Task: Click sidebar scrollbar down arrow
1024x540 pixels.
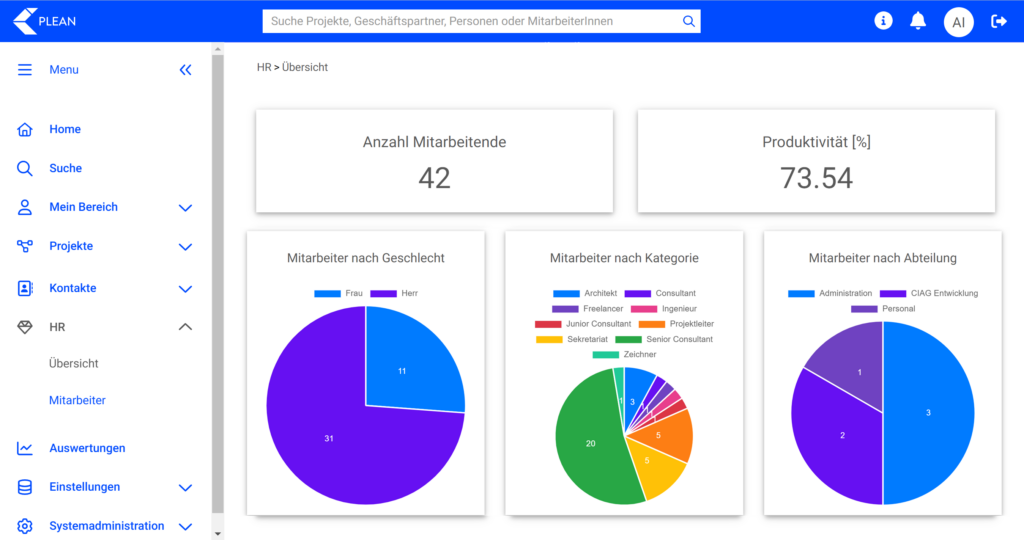Action: tap(217, 534)
